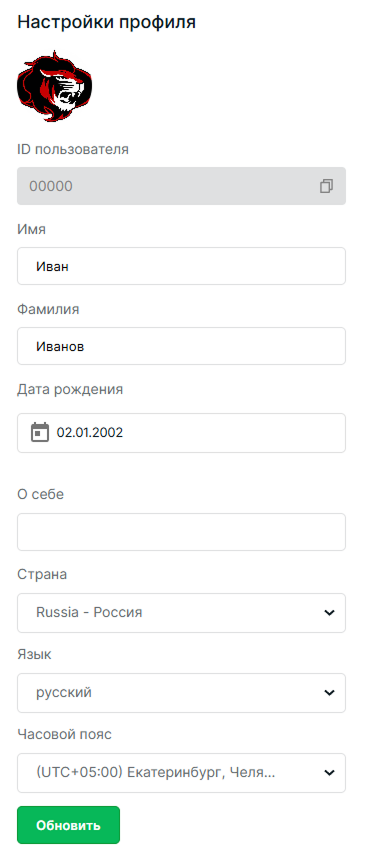Expand the Язык chevron arrow
Viewport: 374px width, 850px height.
coord(329,693)
